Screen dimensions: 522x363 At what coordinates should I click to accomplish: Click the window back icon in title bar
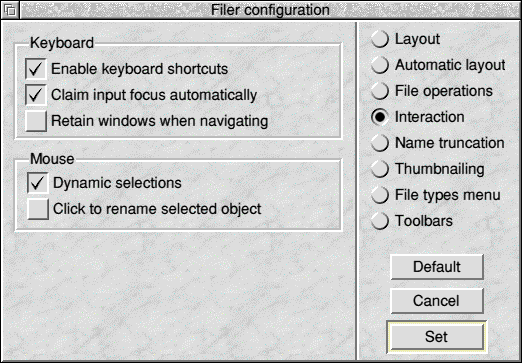[11, 10]
